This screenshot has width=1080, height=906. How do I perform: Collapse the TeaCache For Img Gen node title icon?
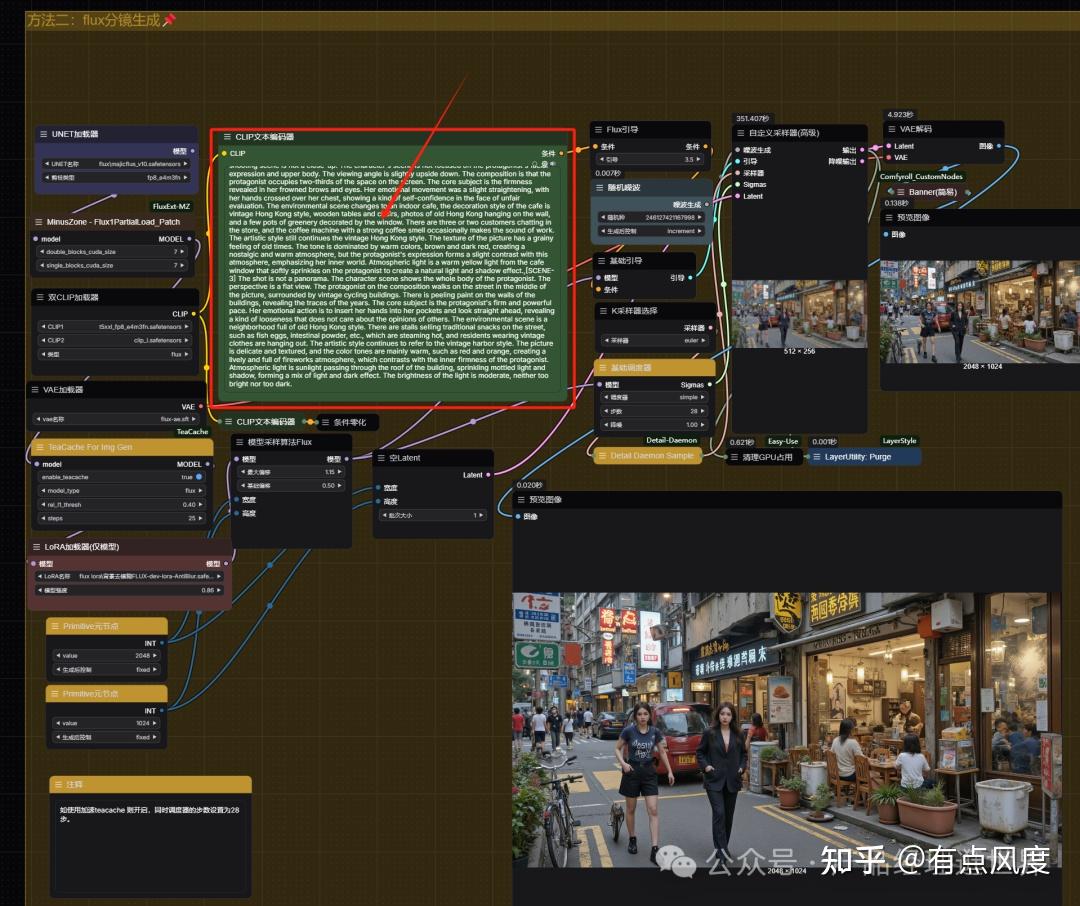(38, 449)
